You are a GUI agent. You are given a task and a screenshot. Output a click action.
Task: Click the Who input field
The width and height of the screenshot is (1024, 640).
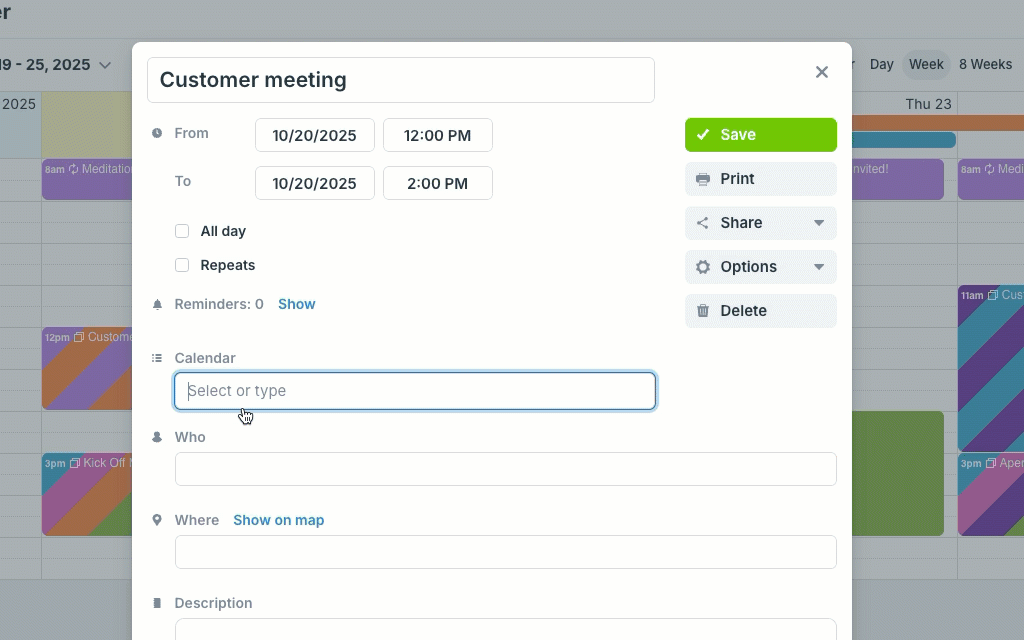coord(505,469)
